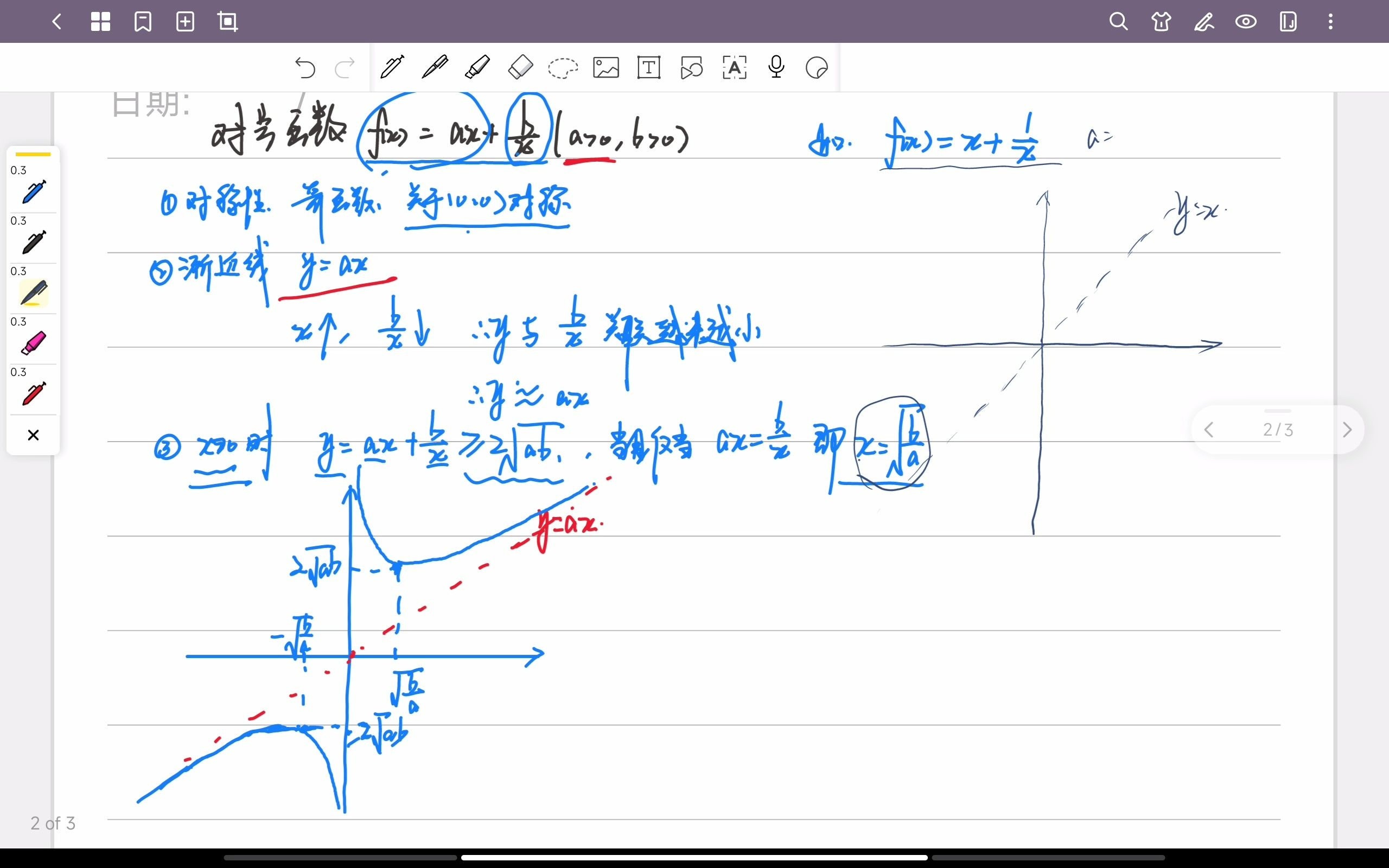This screenshot has height=868, width=1389.
Task: Tap the '2 of 3' page label
Action: click(x=53, y=823)
